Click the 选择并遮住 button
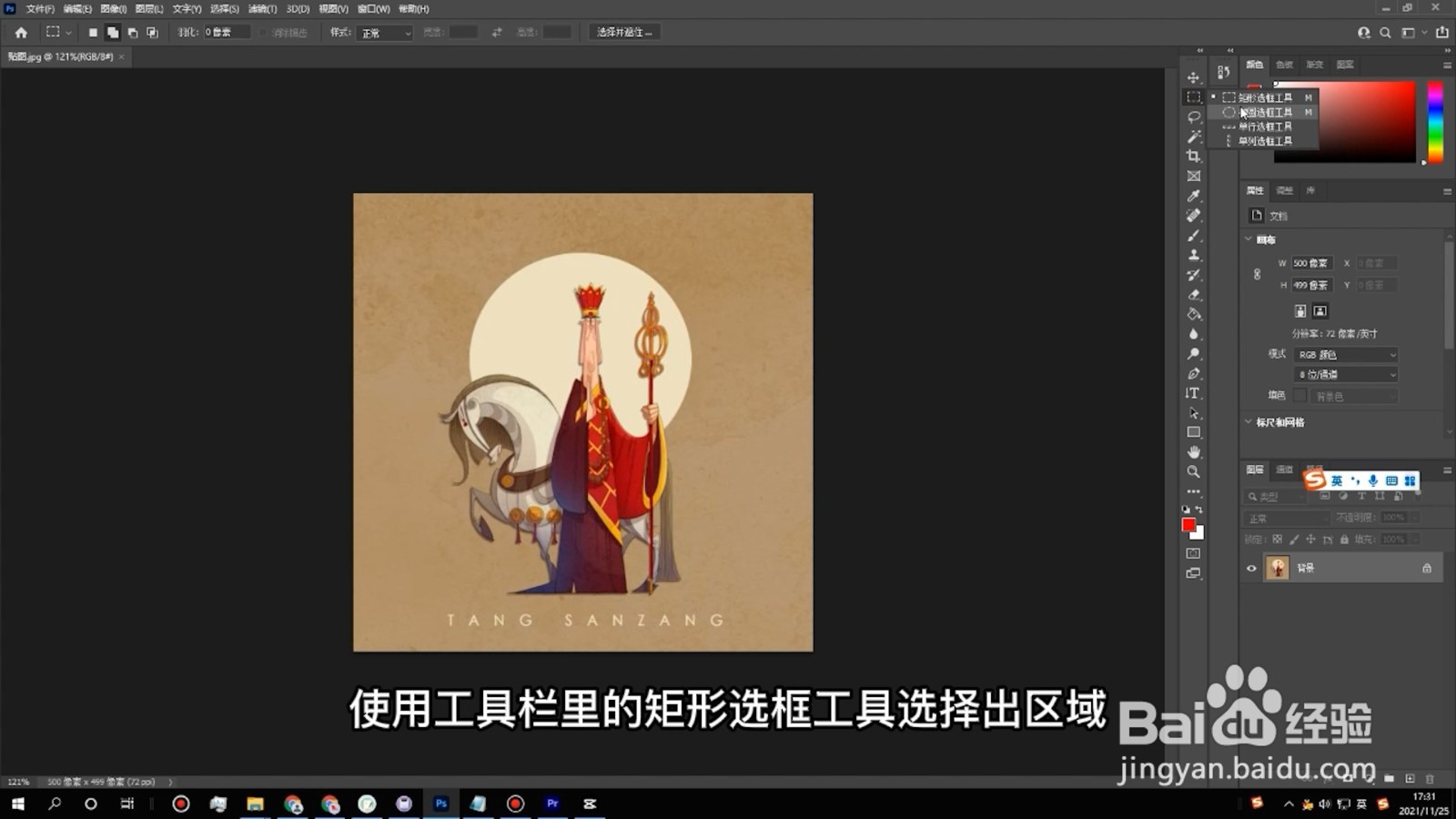This screenshot has height=819, width=1456. [624, 32]
